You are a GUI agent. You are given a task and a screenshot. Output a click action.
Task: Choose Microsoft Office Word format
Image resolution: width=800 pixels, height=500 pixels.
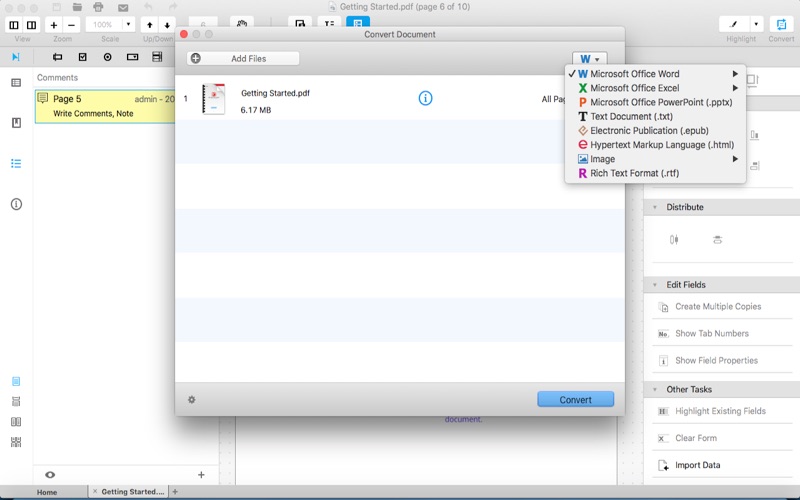click(655, 74)
